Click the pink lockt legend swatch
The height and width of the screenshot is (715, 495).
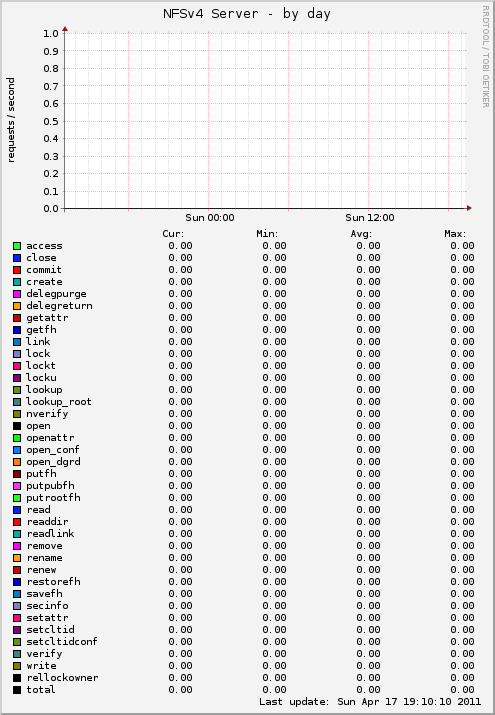[x=17, y=366]
